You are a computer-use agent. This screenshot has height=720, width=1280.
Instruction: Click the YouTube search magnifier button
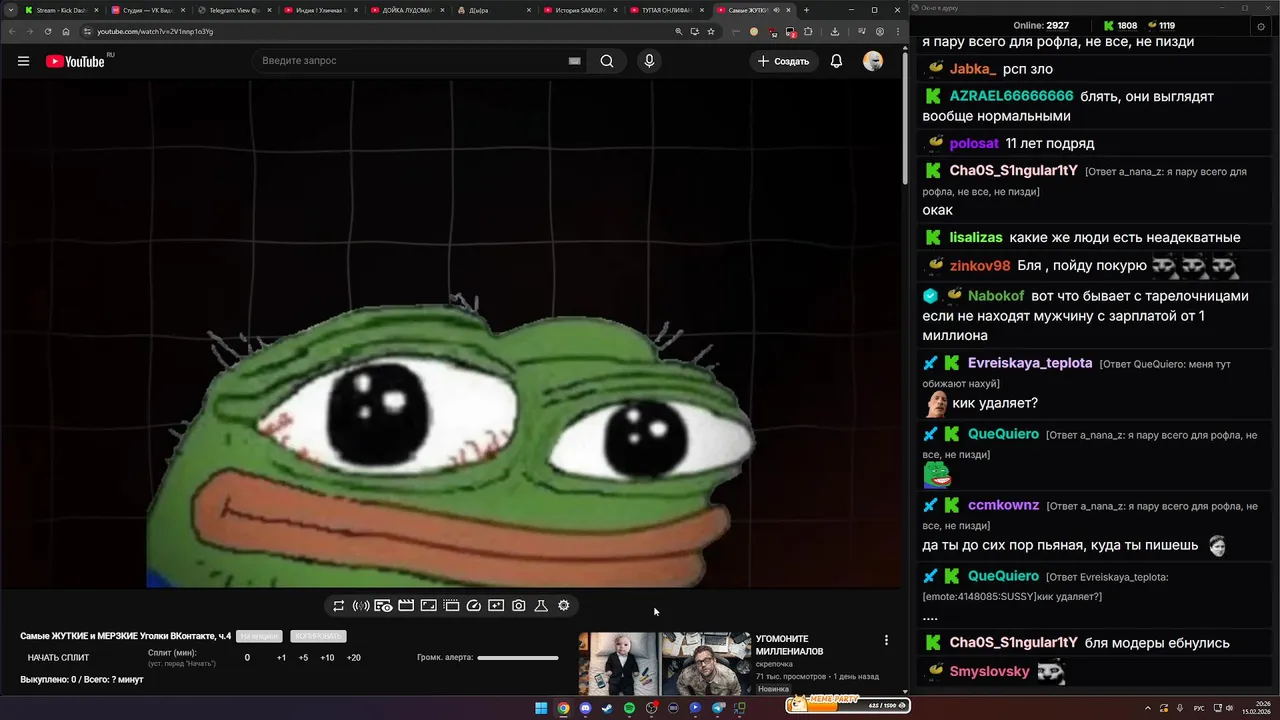pos(607,61)
